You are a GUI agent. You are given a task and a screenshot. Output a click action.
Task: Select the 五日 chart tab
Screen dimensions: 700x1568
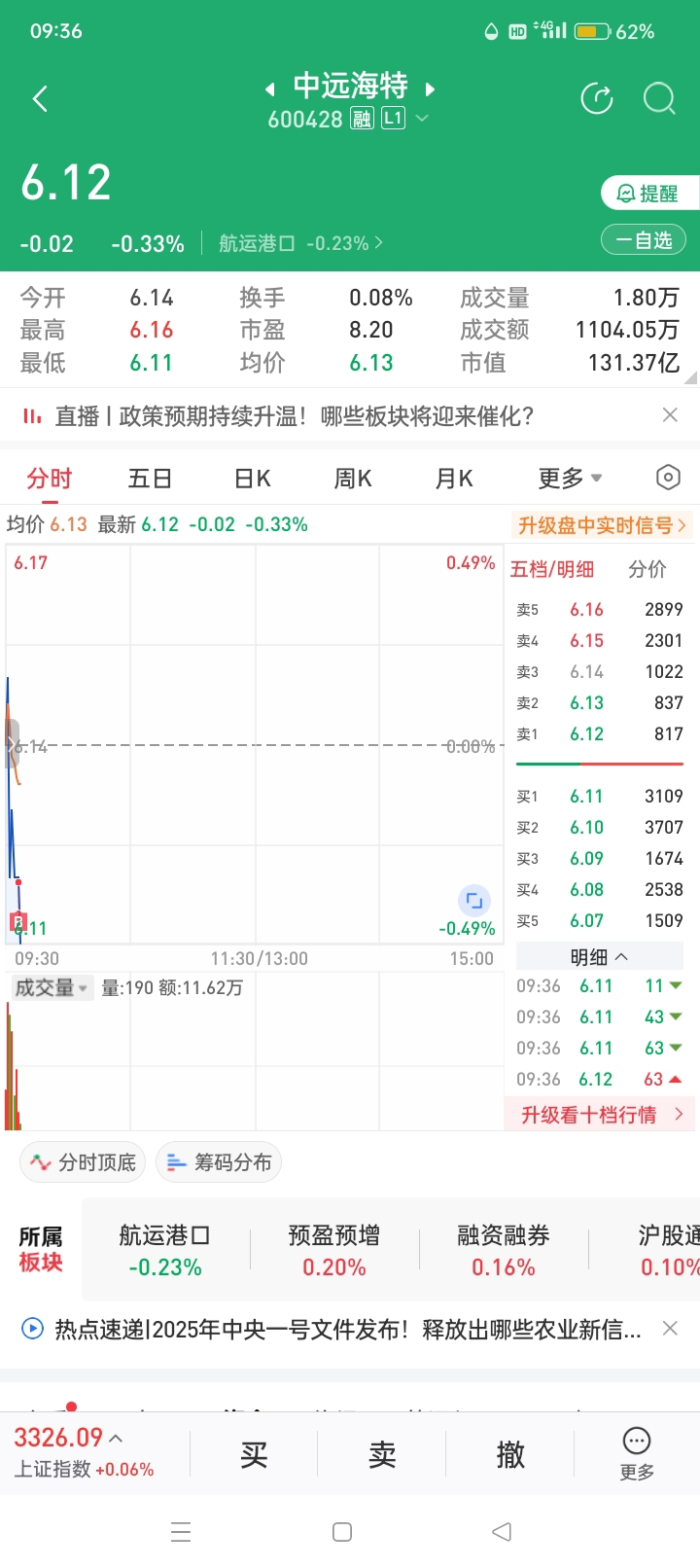coord(151,479)
